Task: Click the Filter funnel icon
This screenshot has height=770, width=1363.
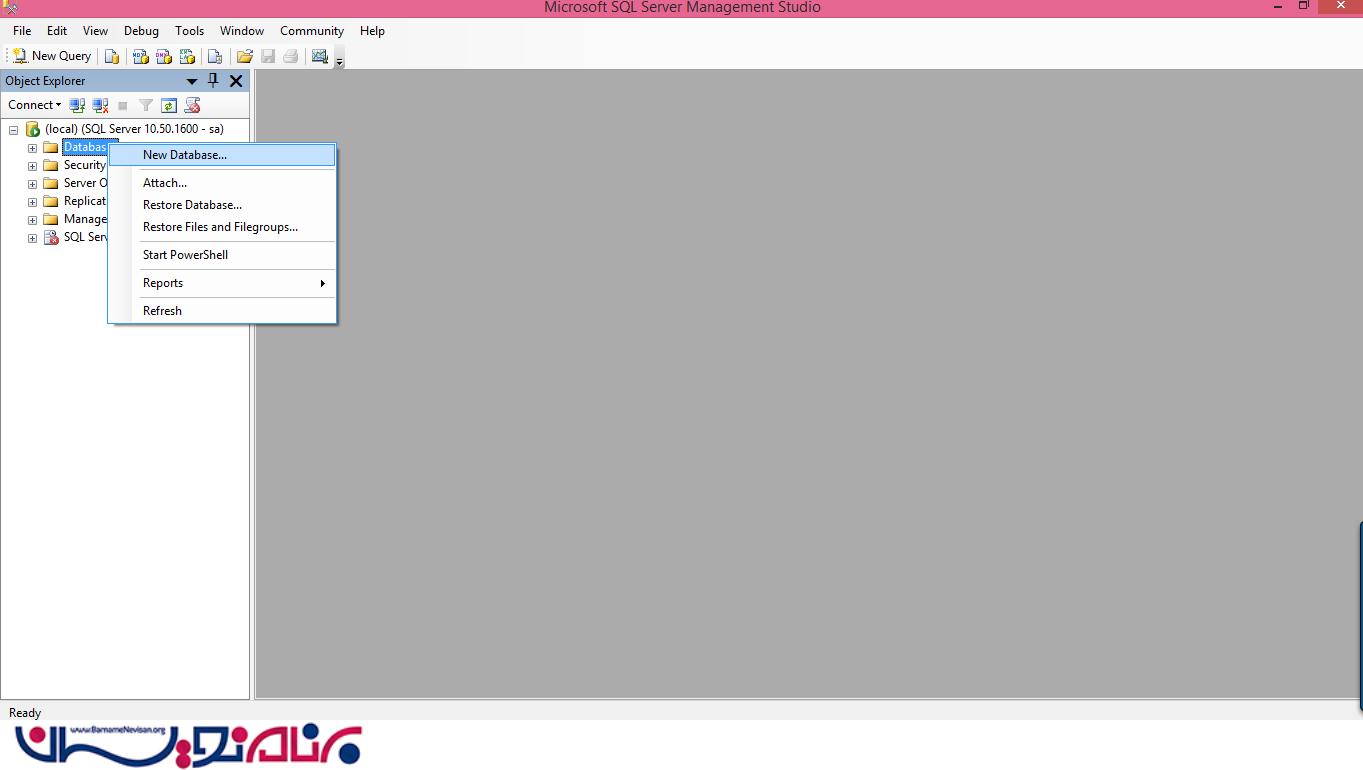Action: pyautogui.click(x=146, y=105)
